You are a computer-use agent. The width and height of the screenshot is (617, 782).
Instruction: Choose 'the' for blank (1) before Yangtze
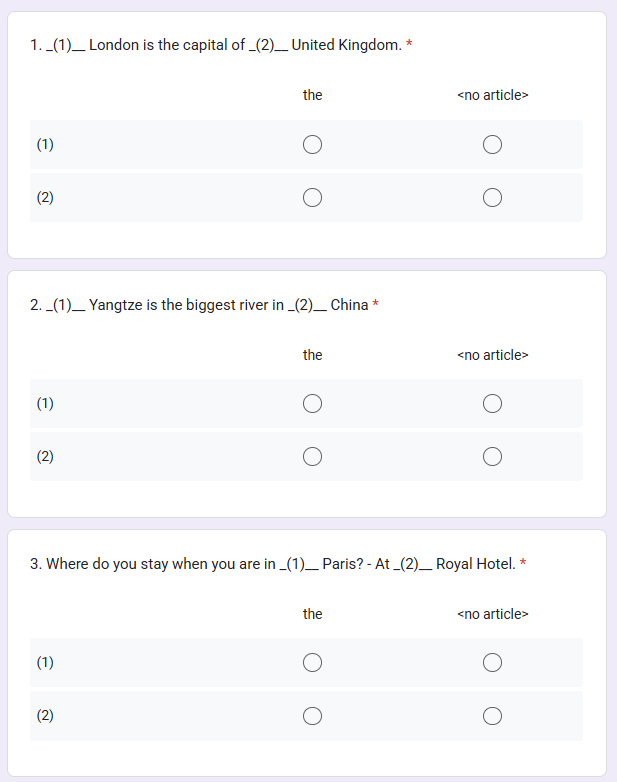point(312,404)
